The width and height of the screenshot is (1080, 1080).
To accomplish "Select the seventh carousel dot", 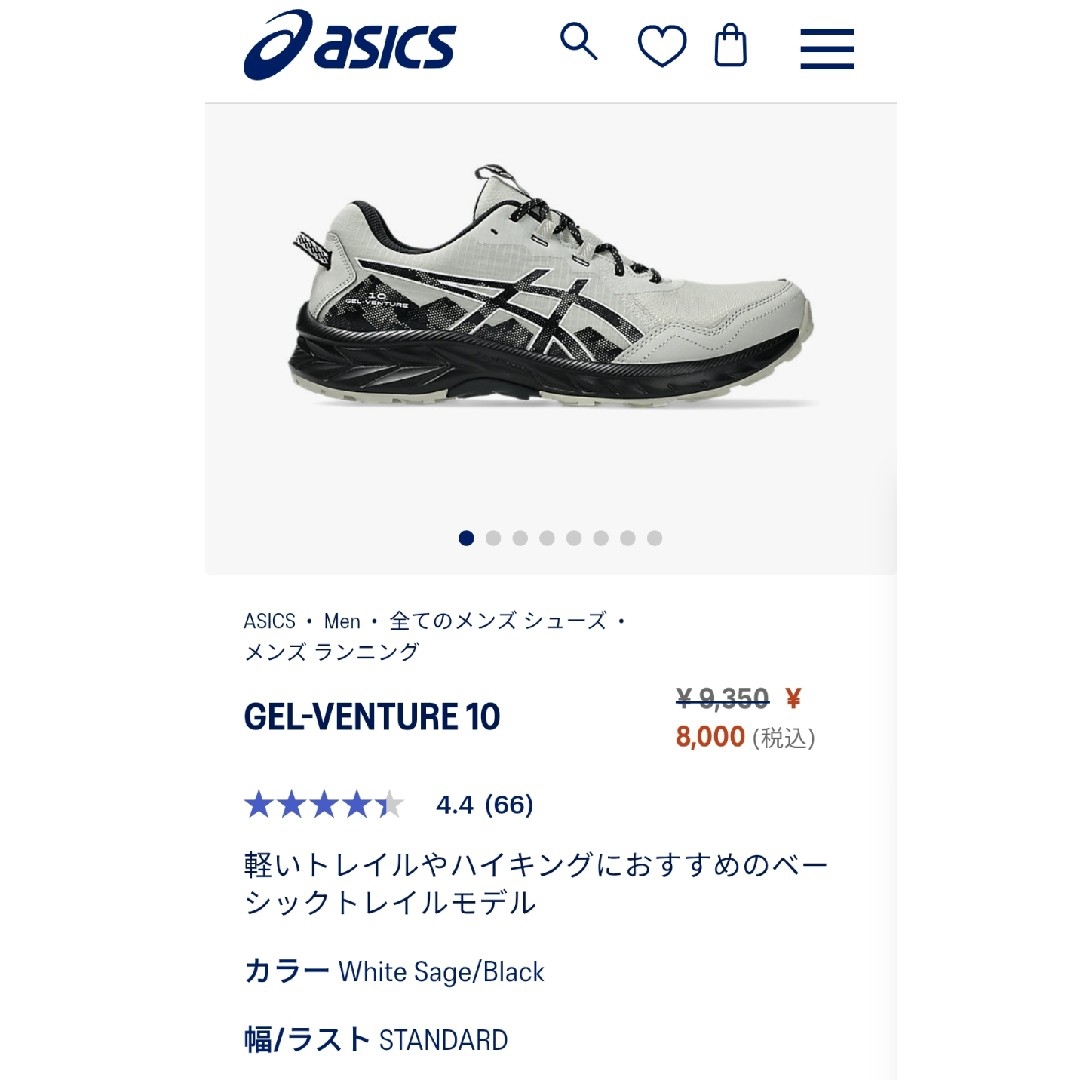I will pyautogui.click(x=627, y=538).
